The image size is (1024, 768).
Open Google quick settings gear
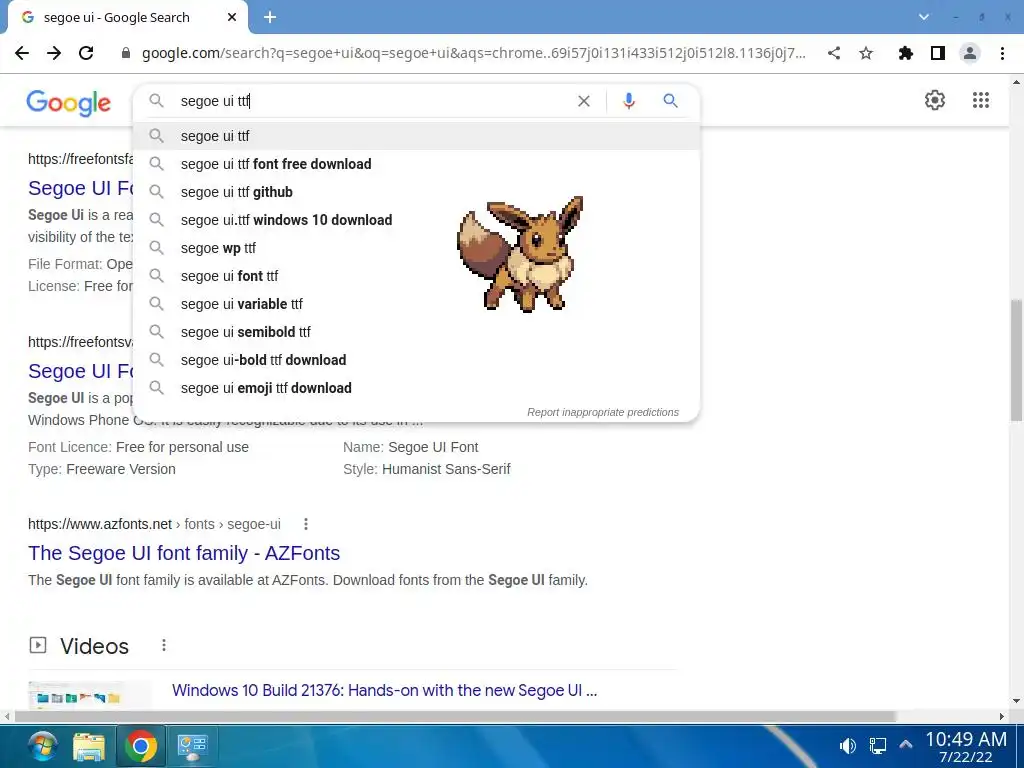(935, 100)
